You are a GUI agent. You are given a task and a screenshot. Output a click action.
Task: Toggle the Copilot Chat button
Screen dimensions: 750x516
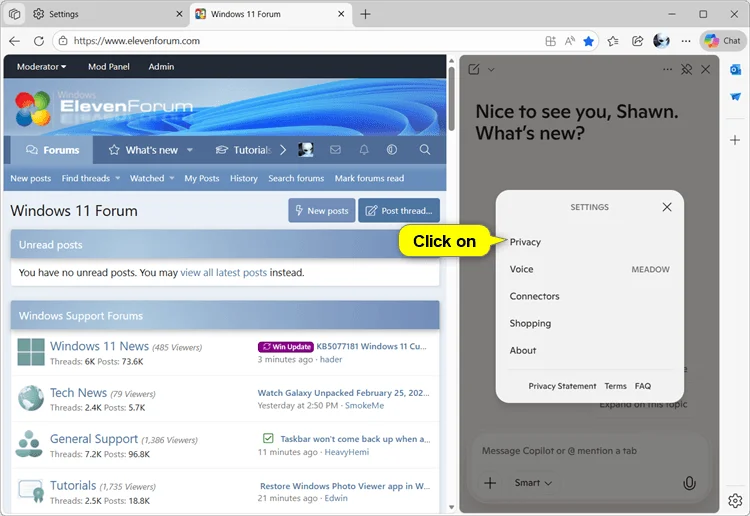[722, 41]
